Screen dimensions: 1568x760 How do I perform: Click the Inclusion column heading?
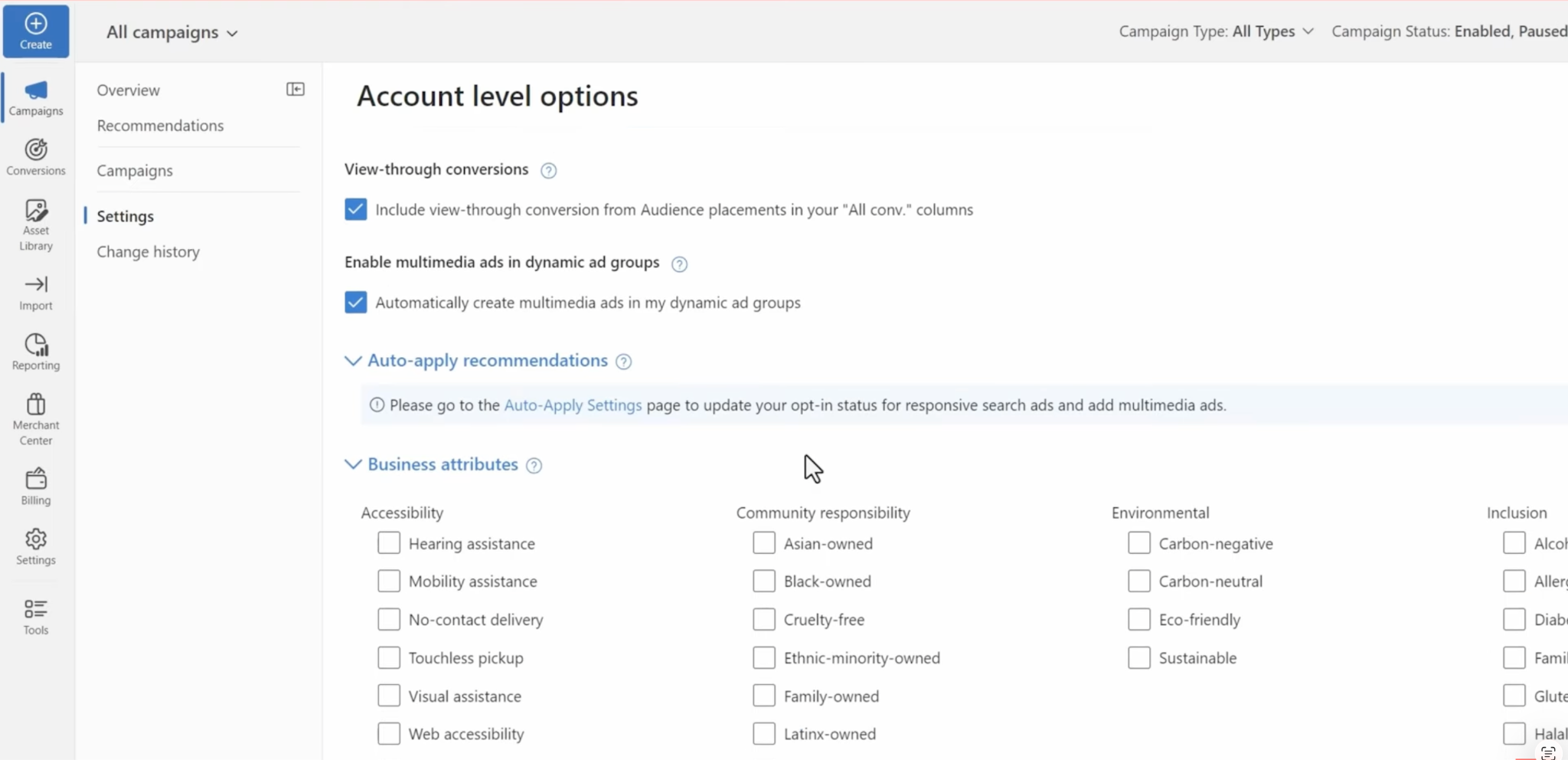pyautogui.click(x=1517, y=513)
